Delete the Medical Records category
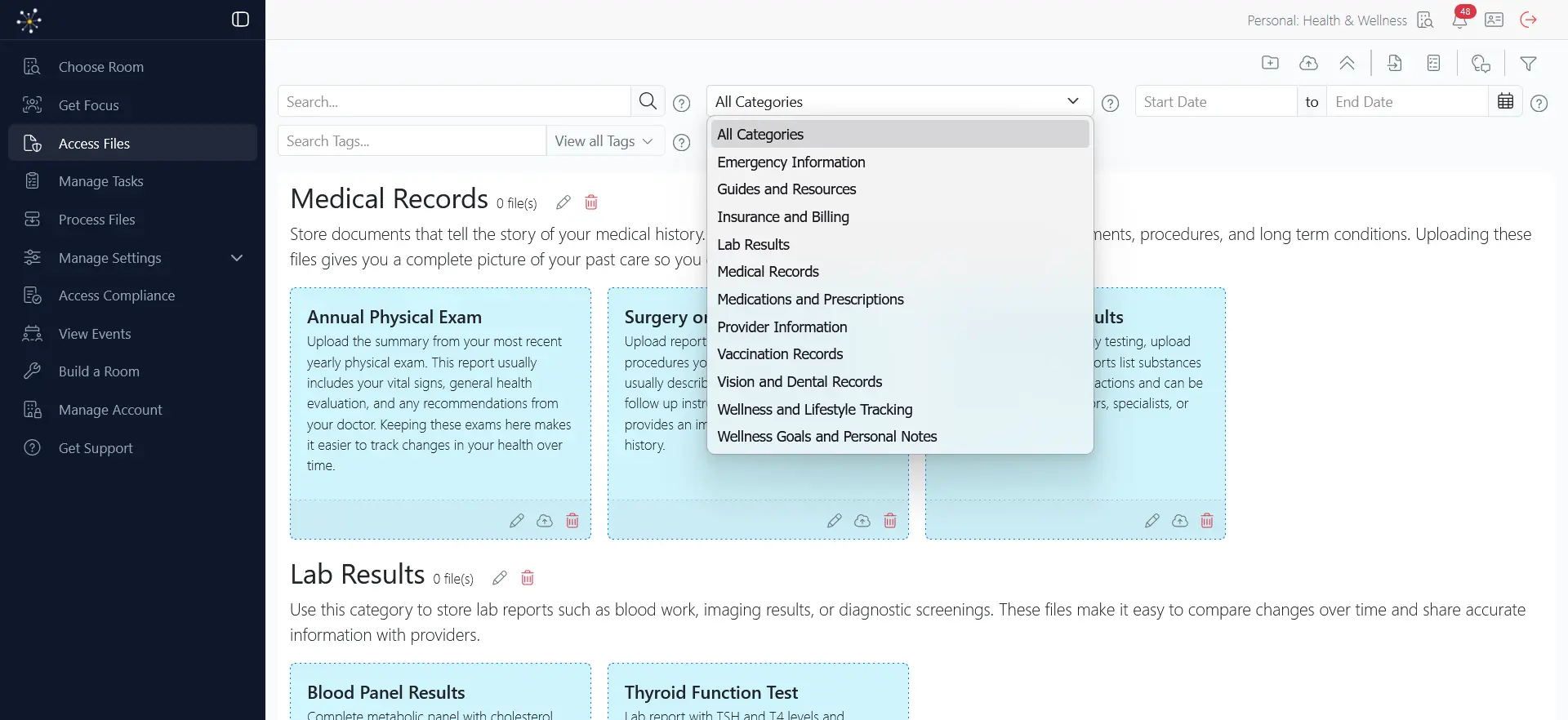The width and height of the screenshot is (1568, 720). point(591,202)
